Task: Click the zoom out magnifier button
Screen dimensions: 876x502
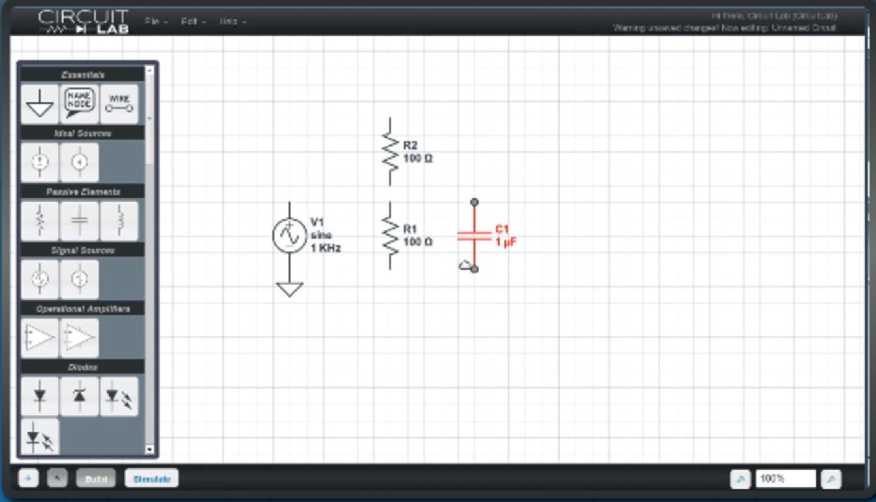Action: point(740,479)
